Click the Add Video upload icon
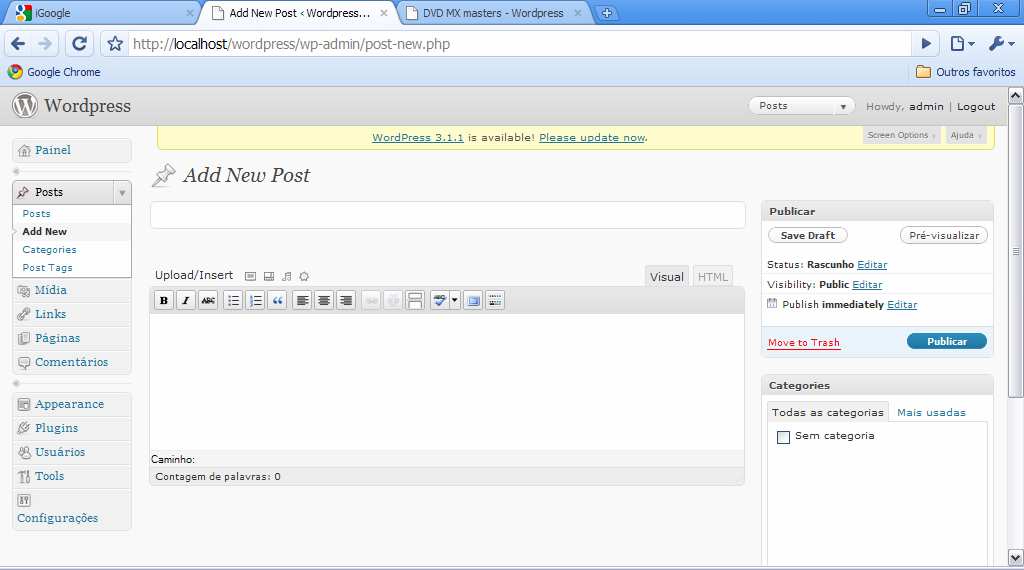Screen dimensions: 1024x570 268,276
